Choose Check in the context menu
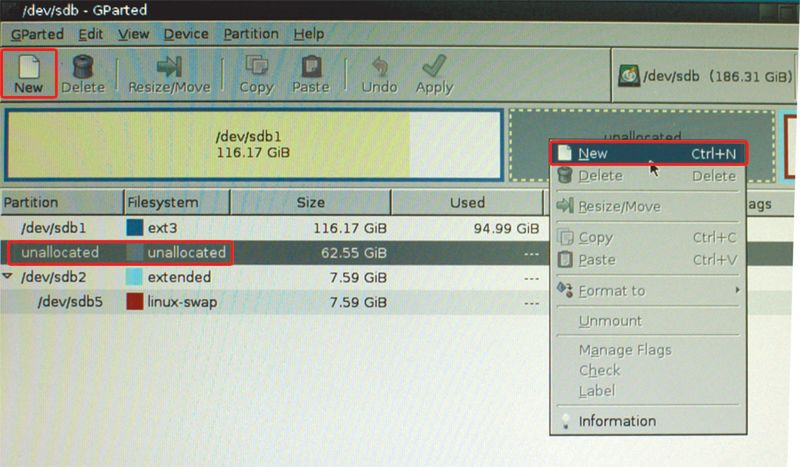 click(647, 371)
